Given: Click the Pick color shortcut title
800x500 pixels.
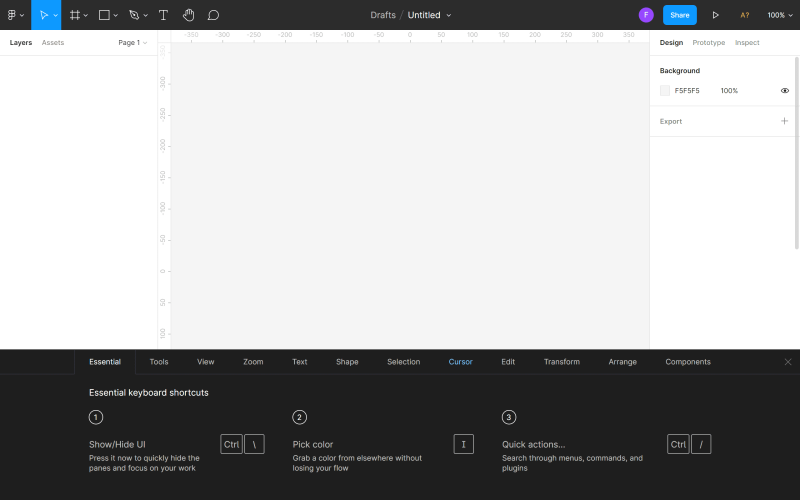Looking at the screenshot, I should (313, 444).
